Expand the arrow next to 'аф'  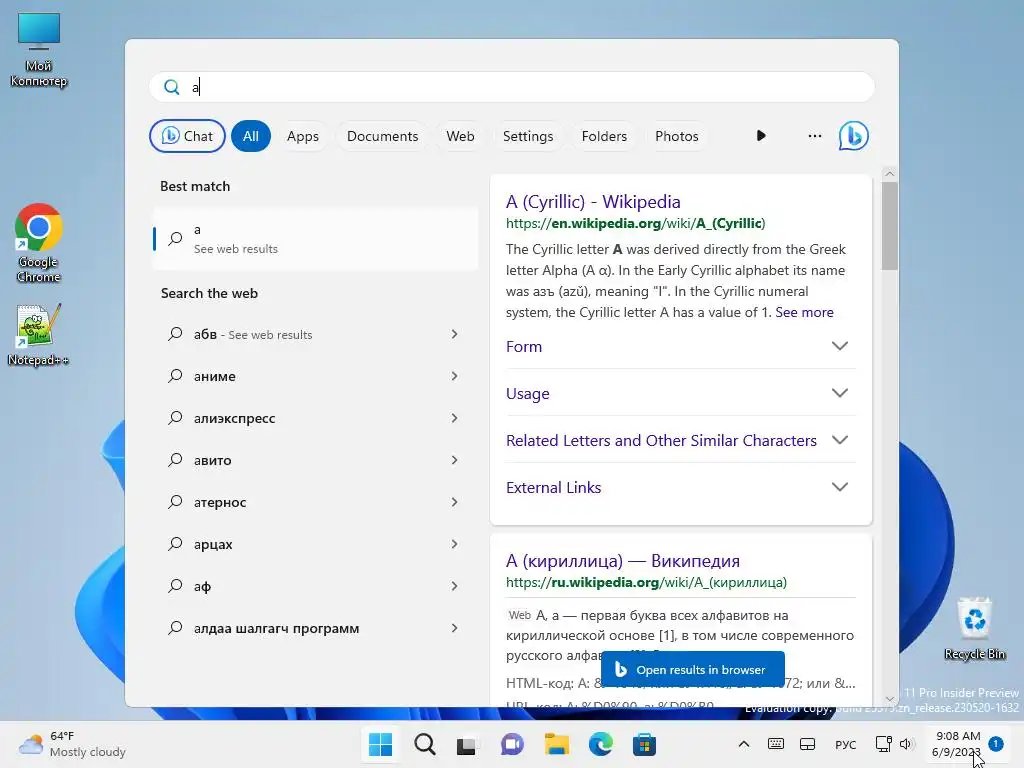[455, 586]
